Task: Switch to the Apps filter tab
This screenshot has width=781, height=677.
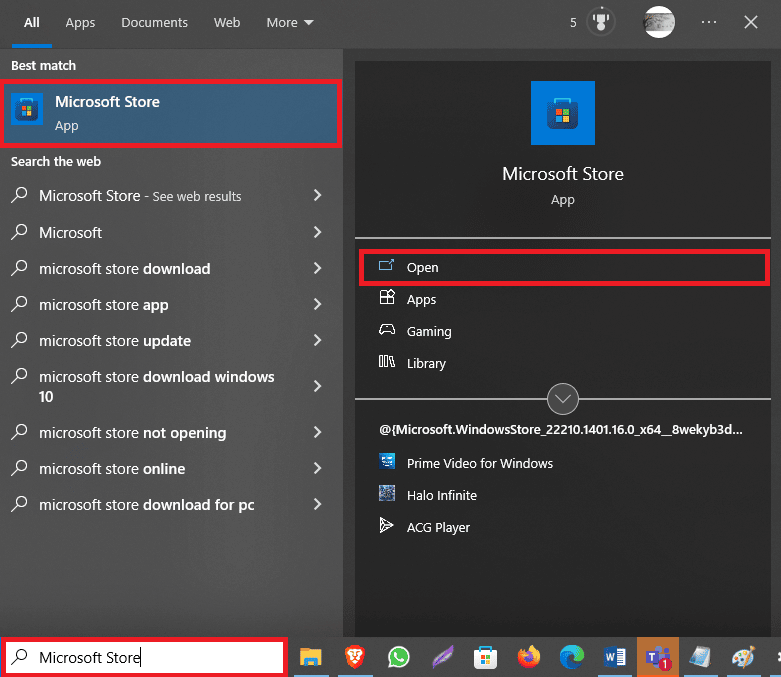Action: [80, 23]
